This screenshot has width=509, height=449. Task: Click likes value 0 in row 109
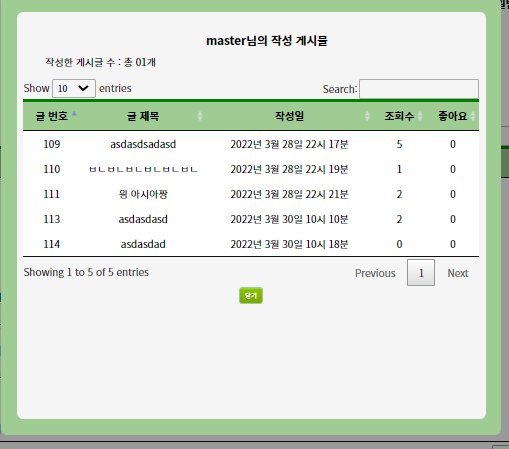[x=453, y=144]
